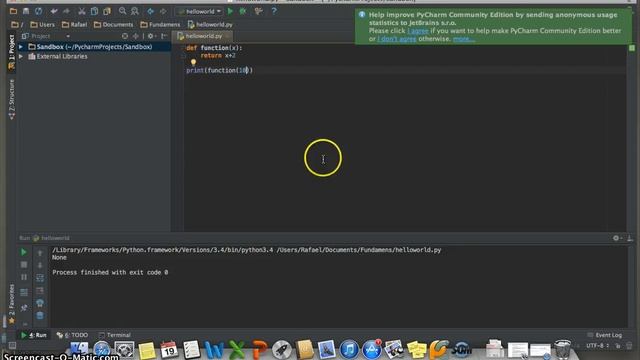Click the Replace toolbar icon
Image resolution: width=640 pixels, height=360 pixels.
(135, 11)
